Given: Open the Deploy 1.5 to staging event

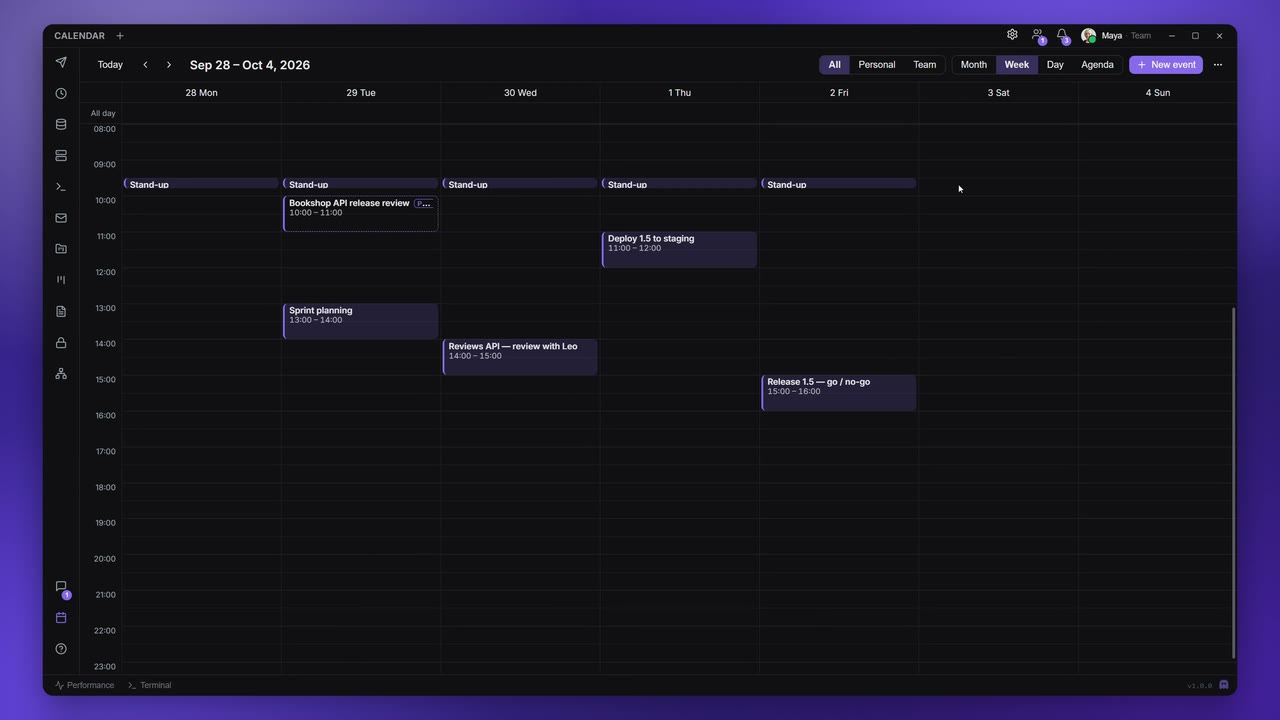Looking at the screenshot, I should pyautogui.click(x=679, y=249).
